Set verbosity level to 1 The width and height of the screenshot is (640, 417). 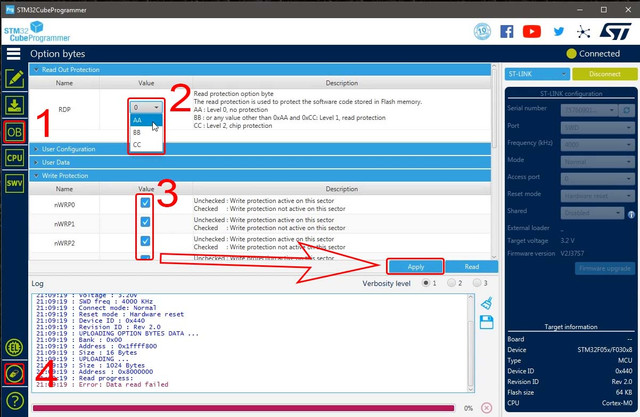click(426, 283)
